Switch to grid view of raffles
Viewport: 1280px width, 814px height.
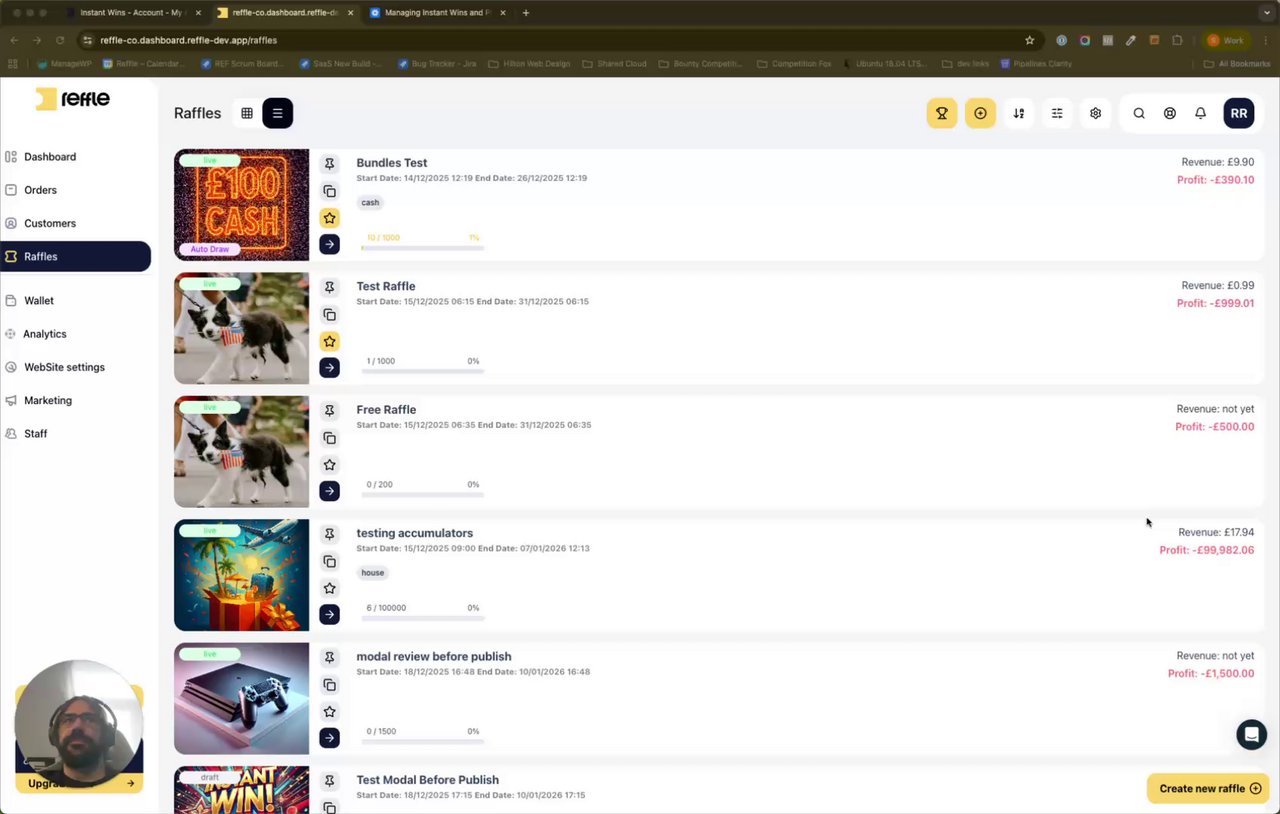click(x=247, y=113)
